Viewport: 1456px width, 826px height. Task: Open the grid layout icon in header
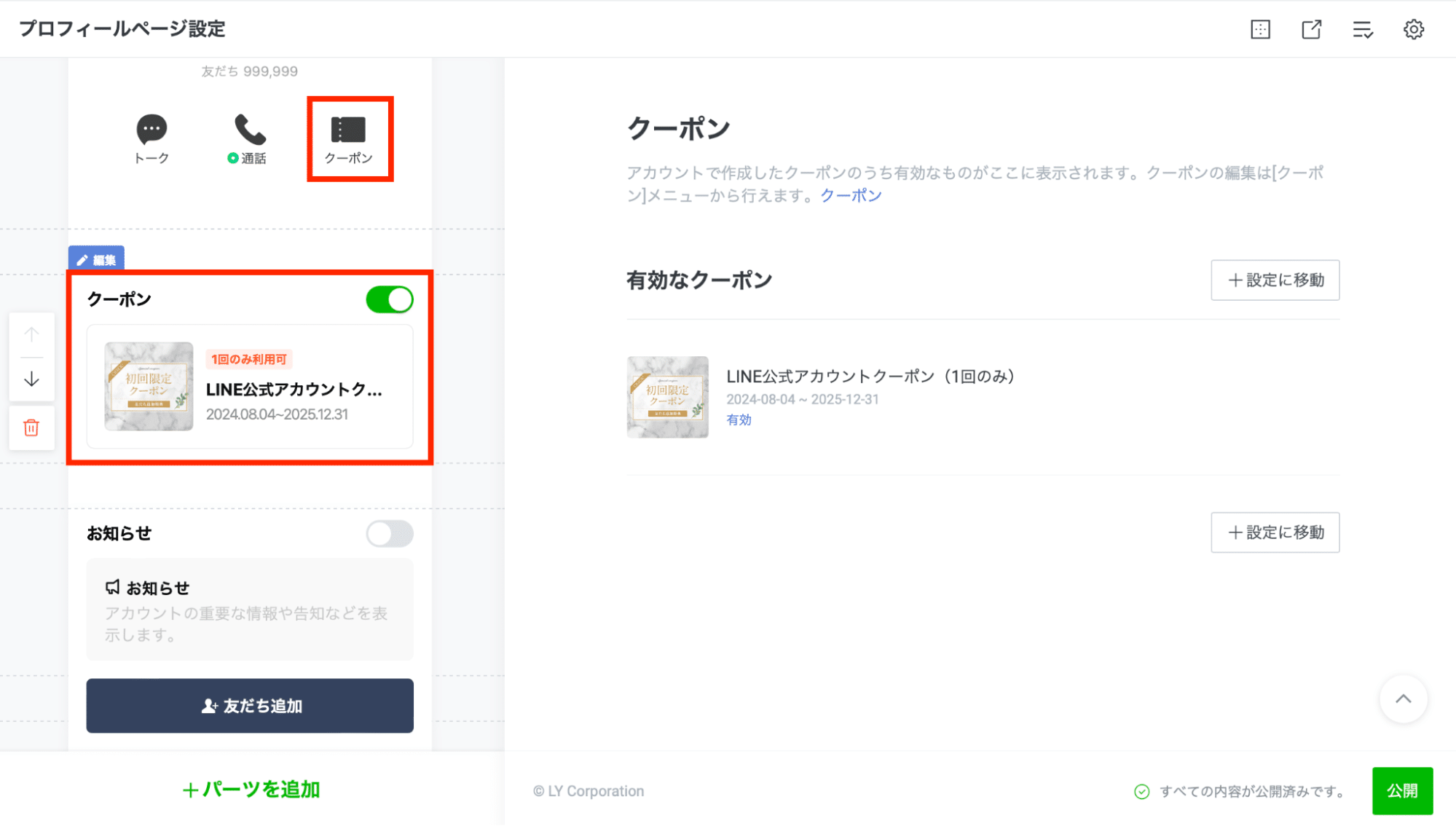[1260, 29]
